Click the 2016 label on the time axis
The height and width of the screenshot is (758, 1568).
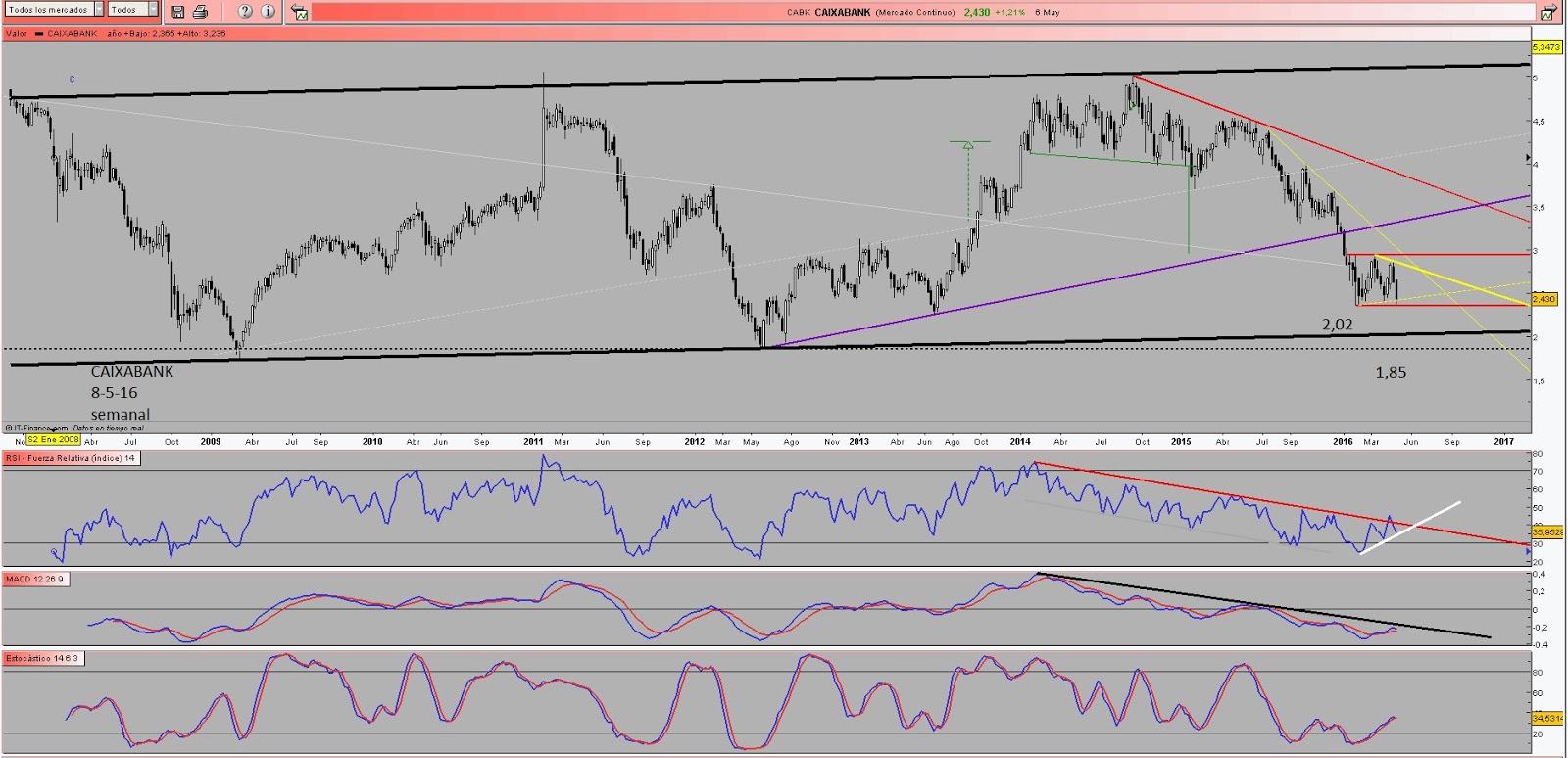pyautogui.click(x=1343, y=442)
